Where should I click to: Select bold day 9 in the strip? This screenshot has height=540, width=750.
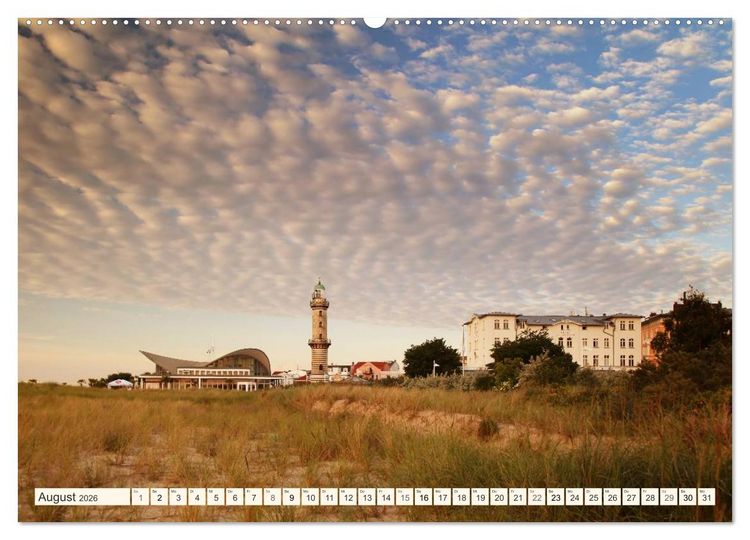[x=291, y=496]
